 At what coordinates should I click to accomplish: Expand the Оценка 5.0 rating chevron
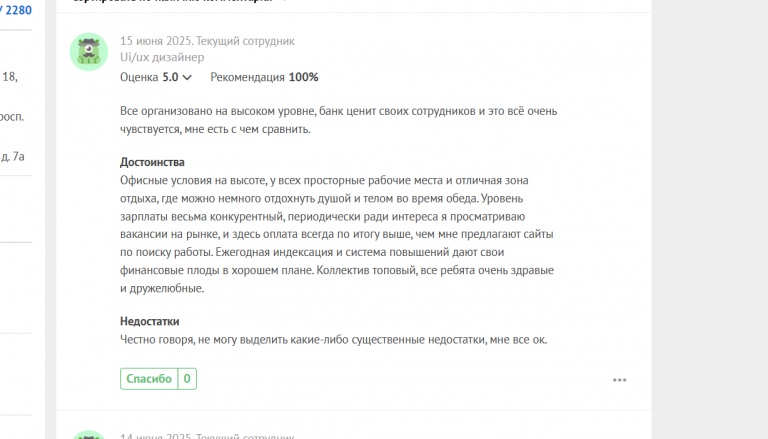[187, 78]
